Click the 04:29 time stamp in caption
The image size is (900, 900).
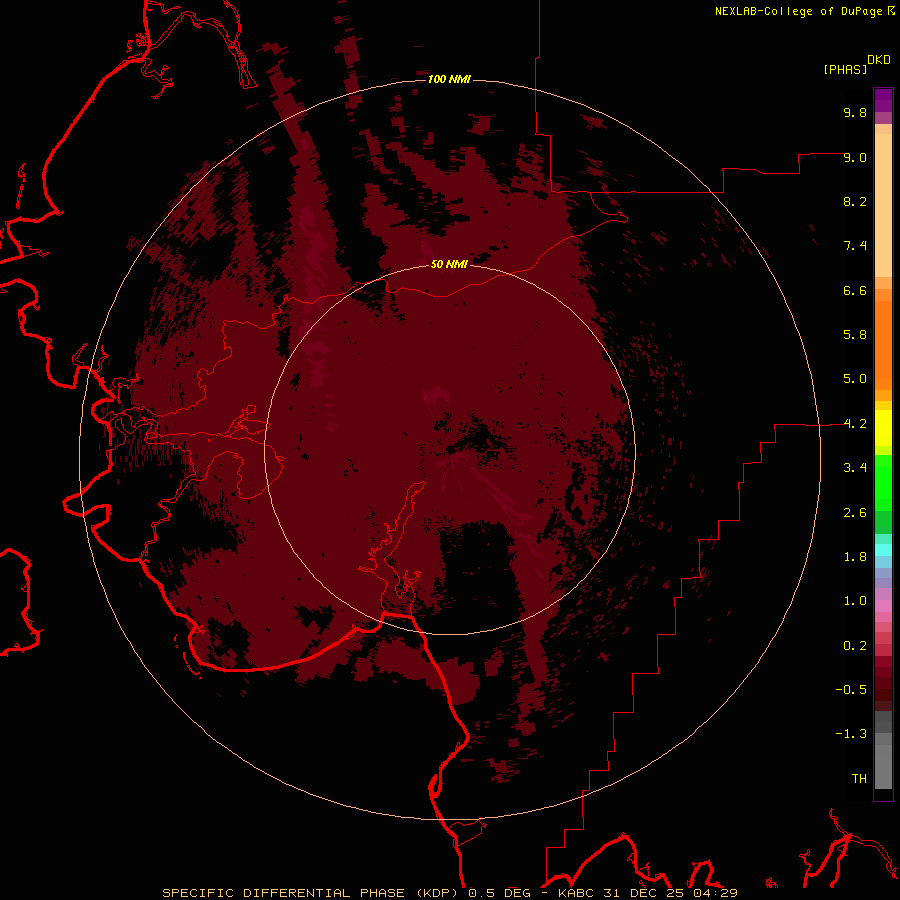pyautogui.click(x=715, y=893)
